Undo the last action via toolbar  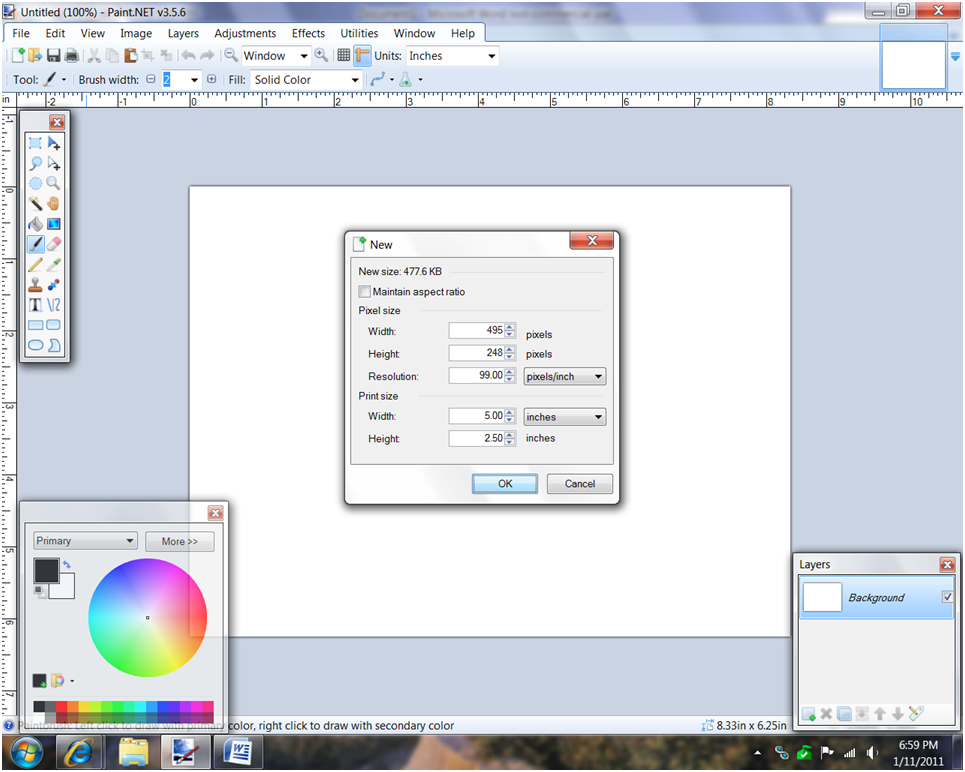pyautogui.click(x=189, y=55)
